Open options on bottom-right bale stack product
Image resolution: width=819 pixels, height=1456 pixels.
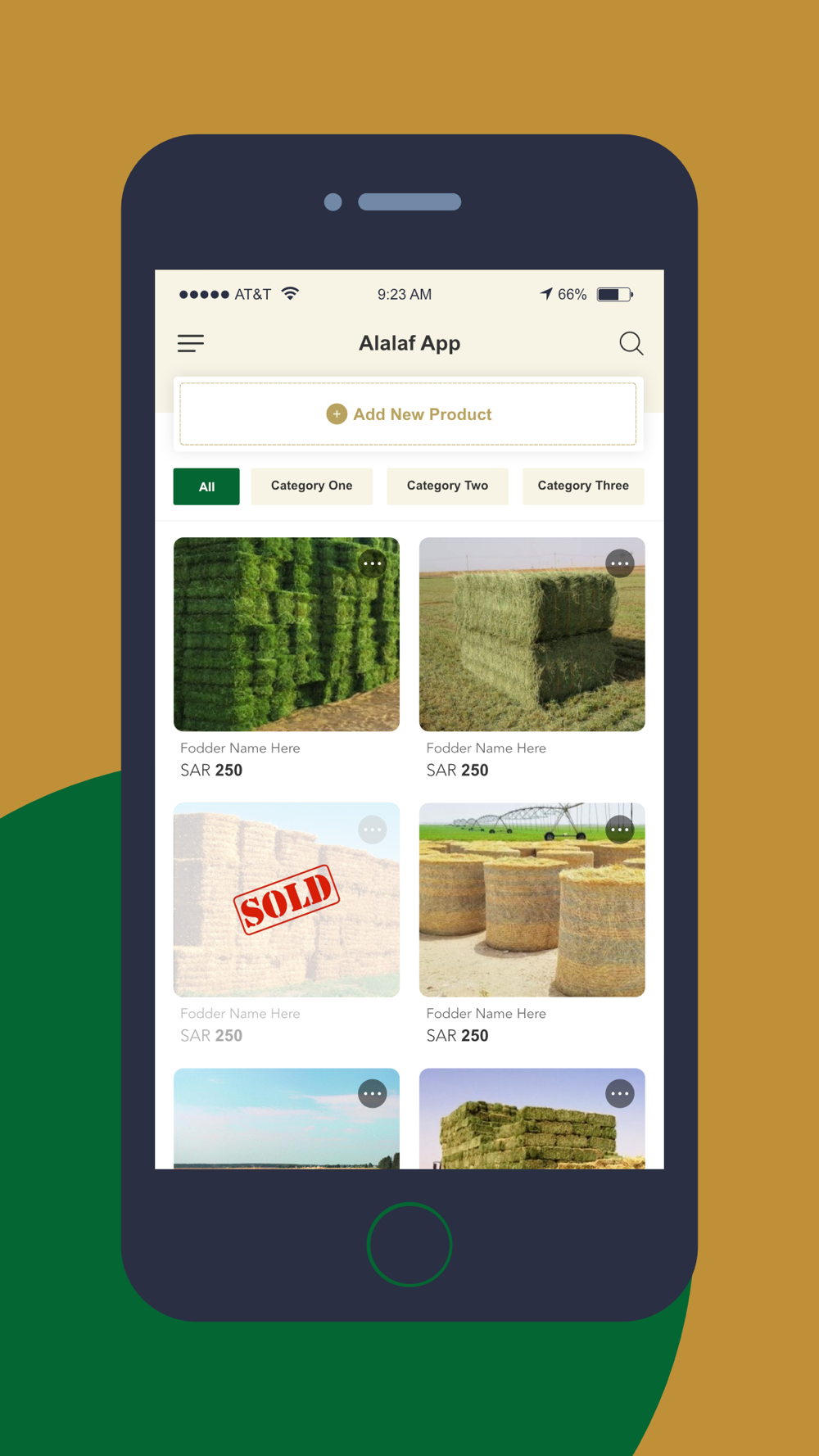click(x=619, y=1093)
